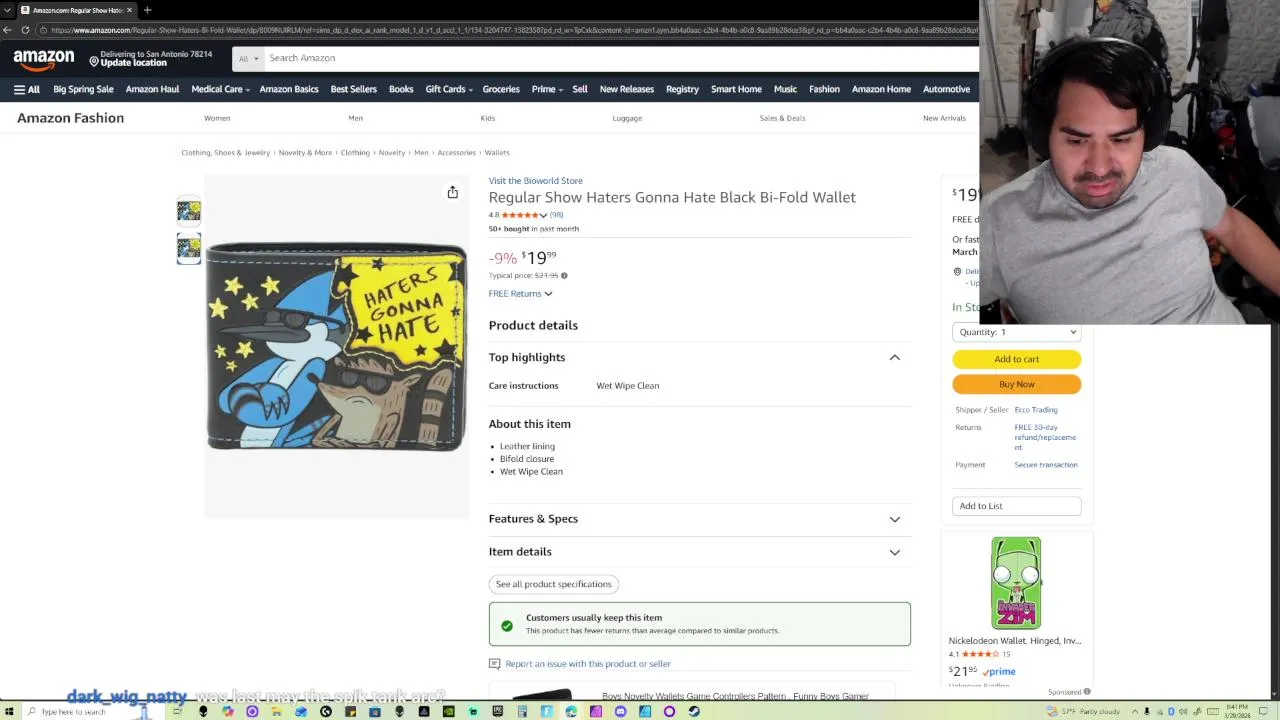Open New Releases nav item
The image size is (1280, 720).
[626, 89]
